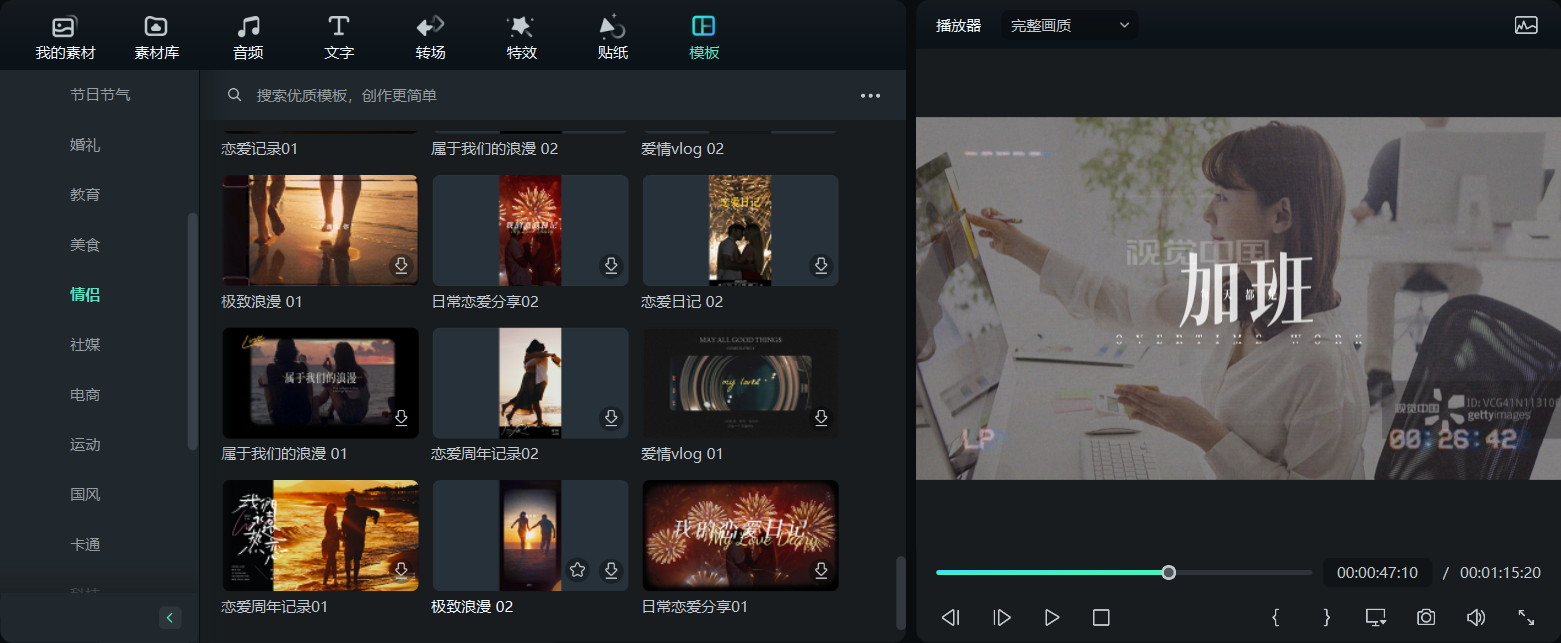Click the volume speaker icon

click(1475, 617)
